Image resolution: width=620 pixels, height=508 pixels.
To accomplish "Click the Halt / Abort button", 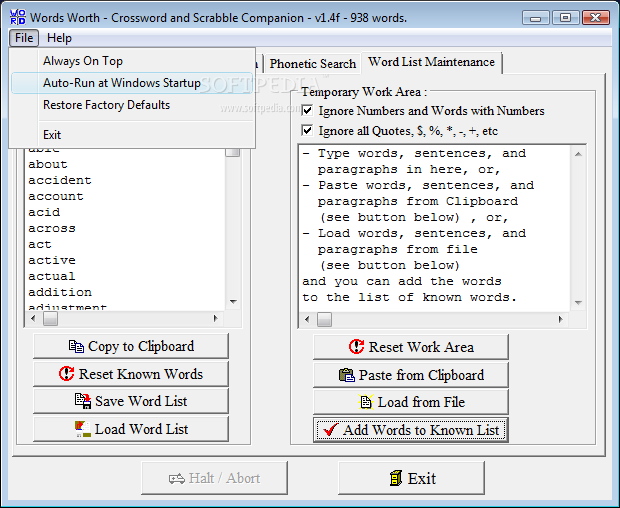I will click(214, 478).
